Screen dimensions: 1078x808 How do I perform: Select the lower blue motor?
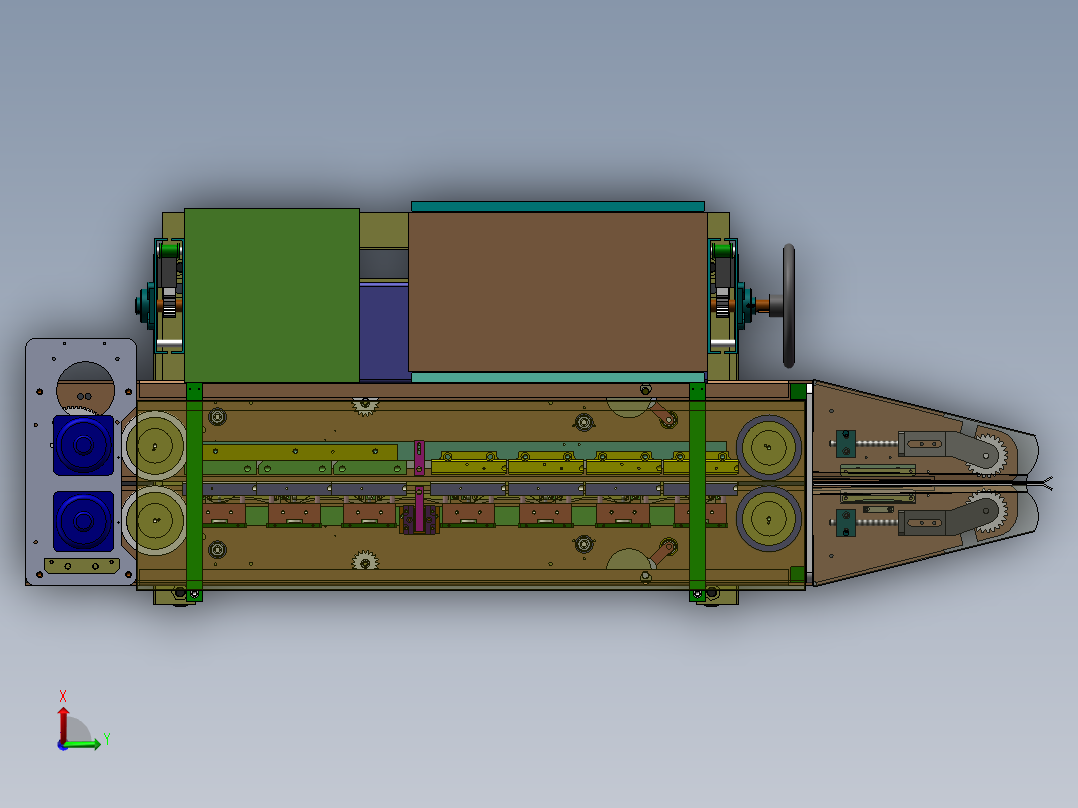click(83, 521)
